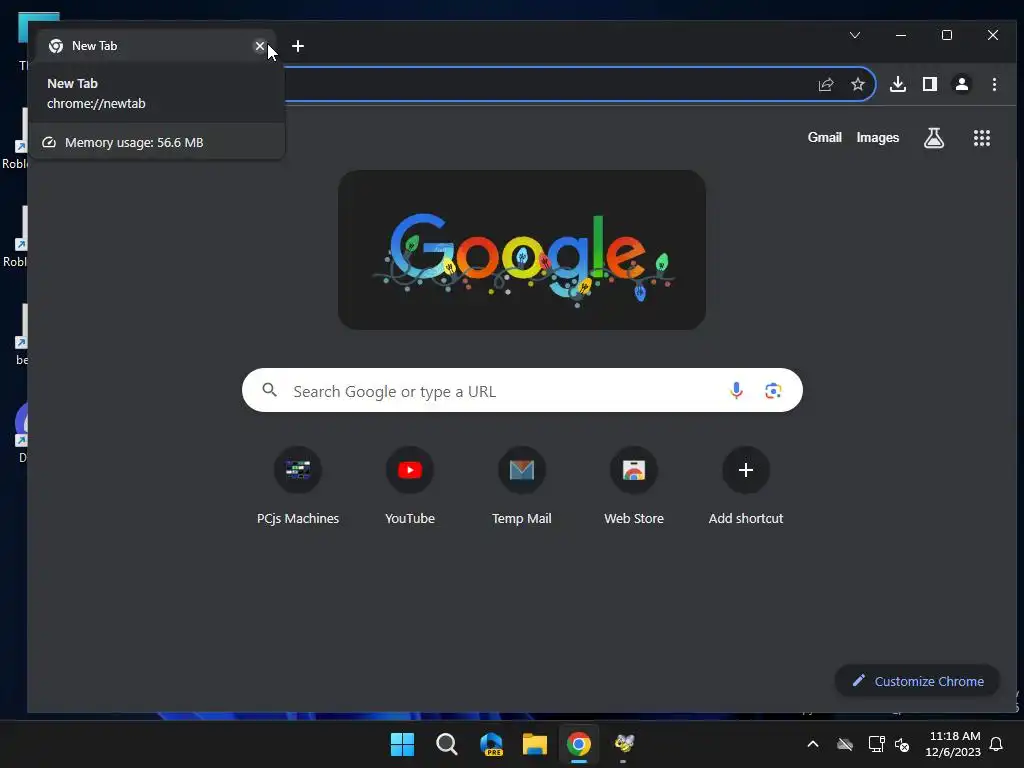Screen dimensions: 1024x768
Task: Bookmark this tab with the star icon
Action: click(x=857, y=84)
